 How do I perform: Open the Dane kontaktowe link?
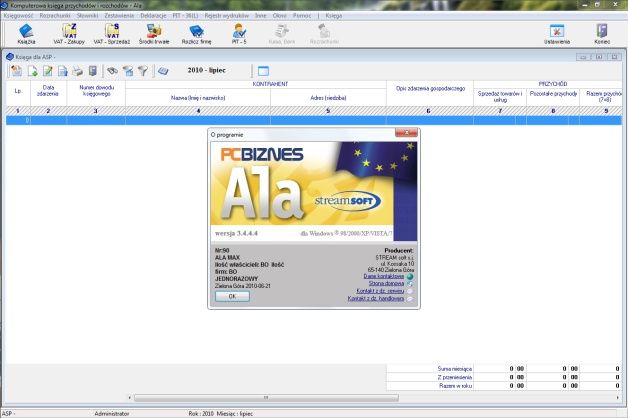384,276
